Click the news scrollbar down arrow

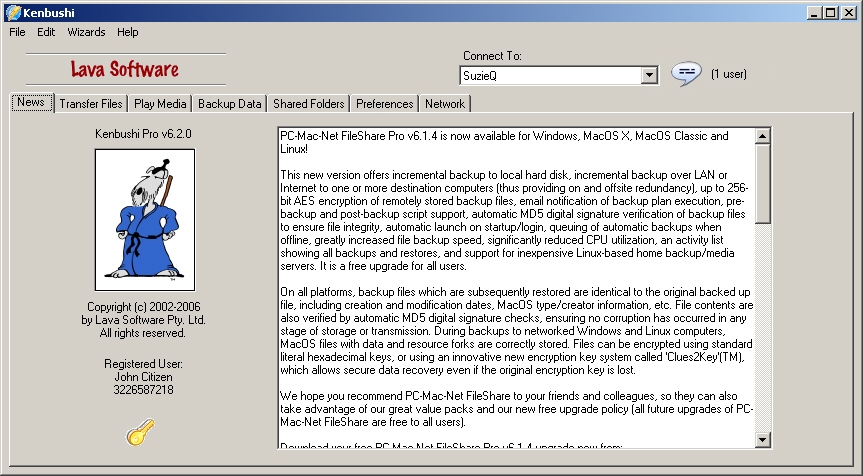(x=762, y=439)
